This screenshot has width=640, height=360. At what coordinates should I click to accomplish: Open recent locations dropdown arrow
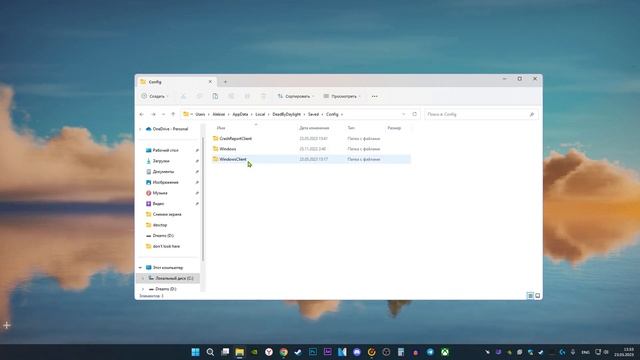[x=163, y=114]
